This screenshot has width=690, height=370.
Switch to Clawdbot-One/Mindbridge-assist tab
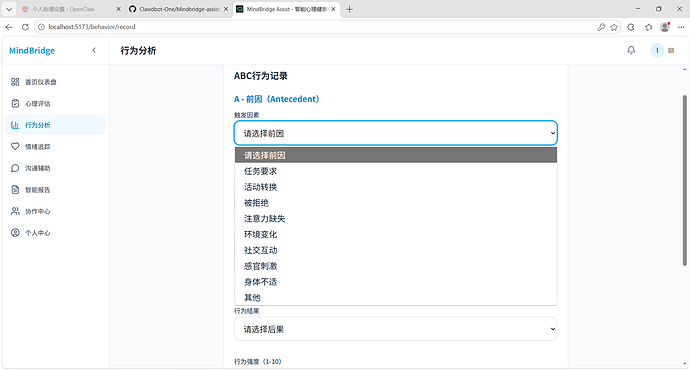click(x=178, y=9)
